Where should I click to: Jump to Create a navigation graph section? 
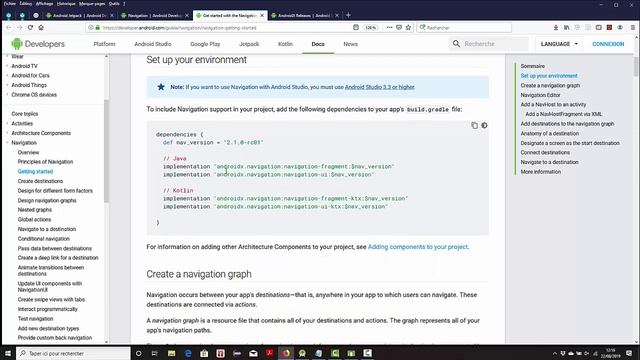[x=550, y=85]
